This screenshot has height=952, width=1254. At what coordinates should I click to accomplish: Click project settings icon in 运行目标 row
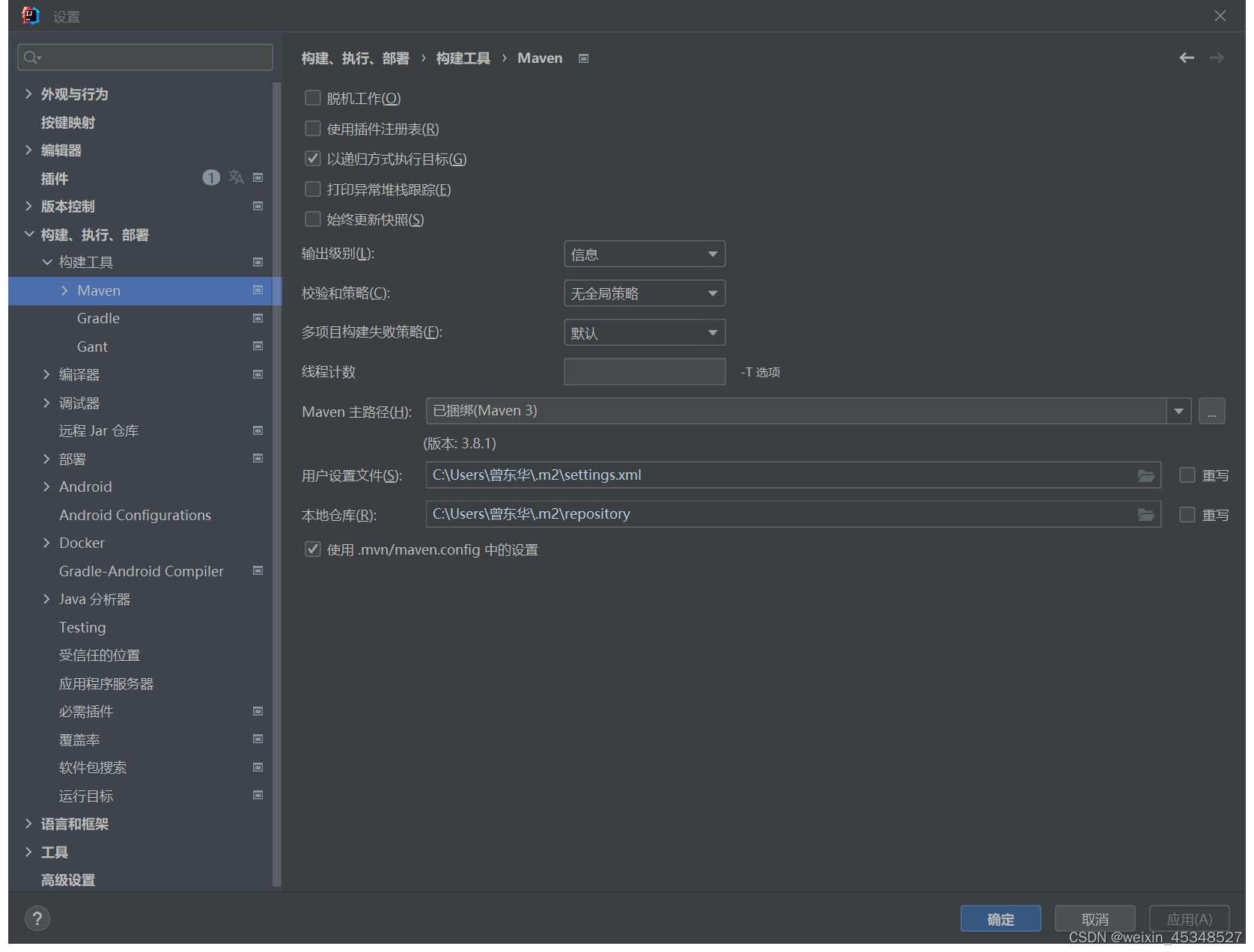(x=258, y=795)
